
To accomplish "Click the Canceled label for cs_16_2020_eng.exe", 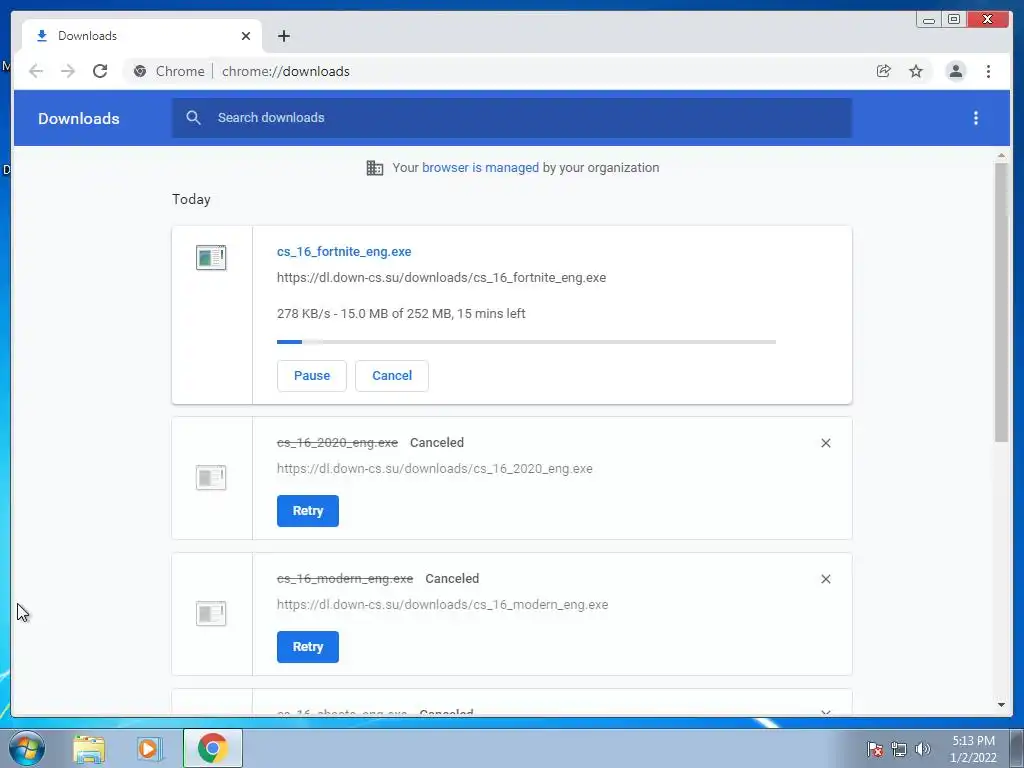I will tap(437, 443).
